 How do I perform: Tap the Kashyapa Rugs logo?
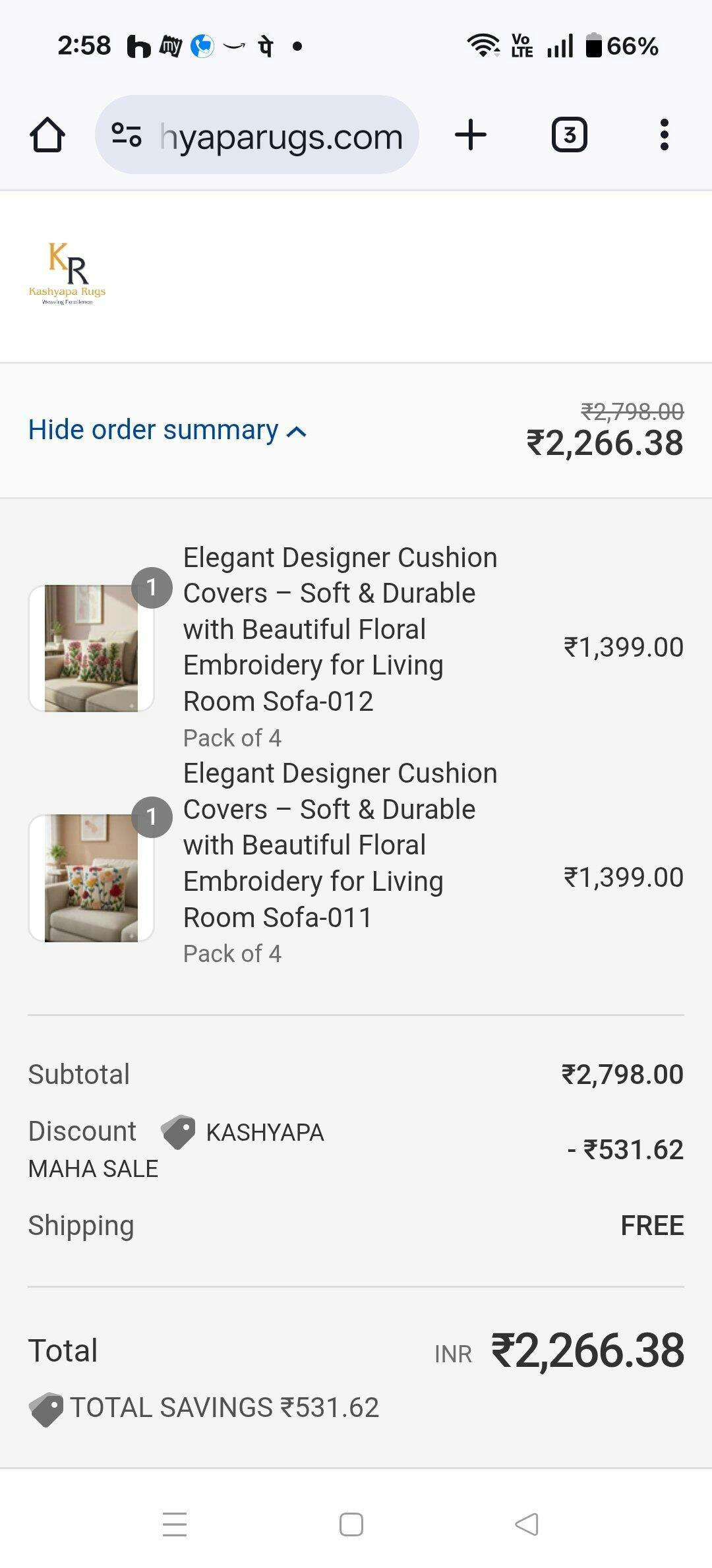point(67,274)
